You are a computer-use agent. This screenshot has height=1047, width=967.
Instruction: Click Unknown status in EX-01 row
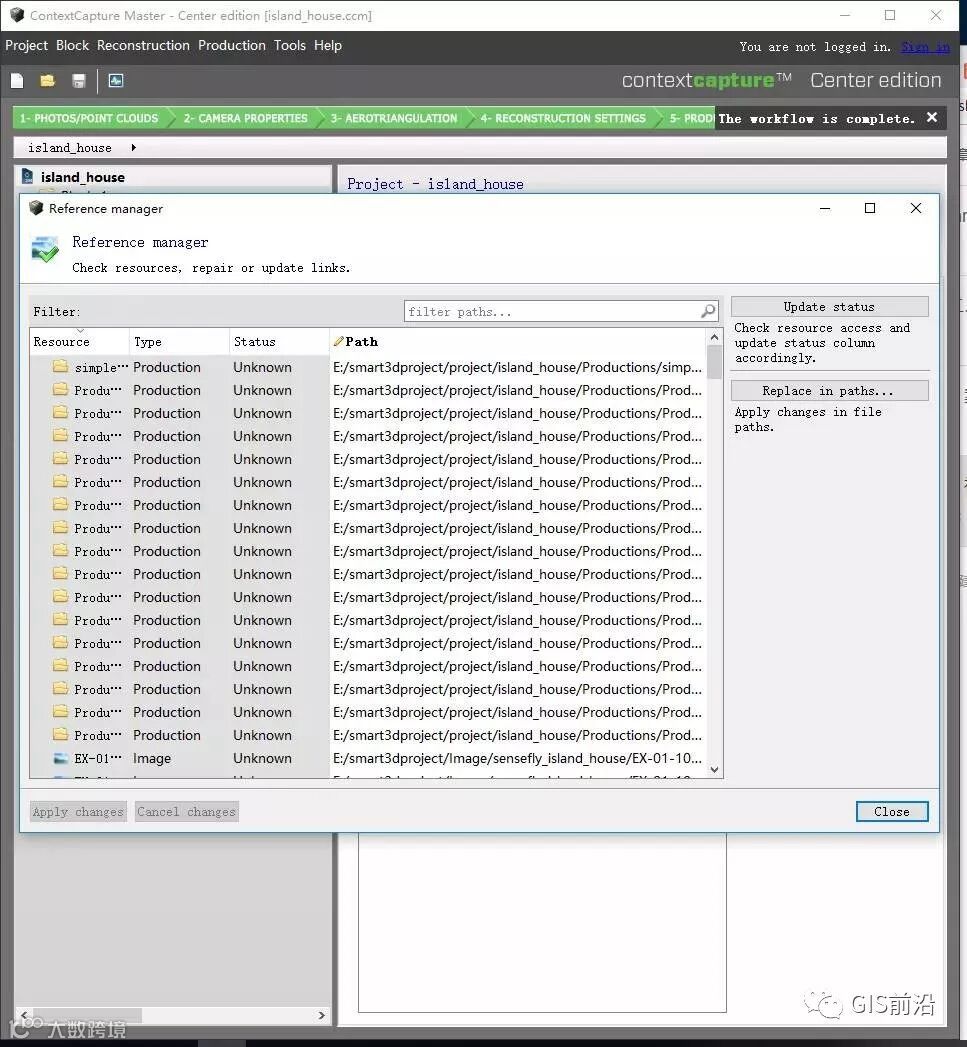tap(262, 759)
